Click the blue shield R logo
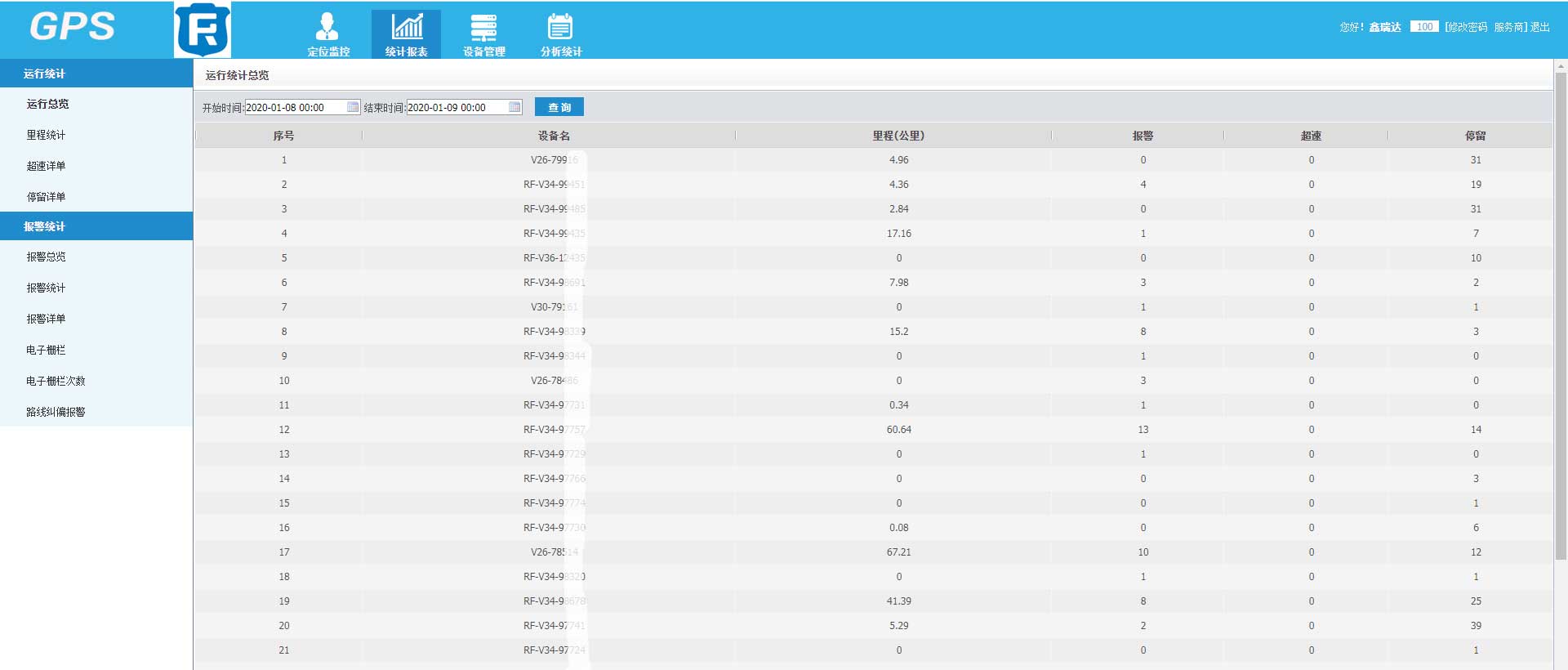Screen dimensions: 1568x670 point(203,30)
